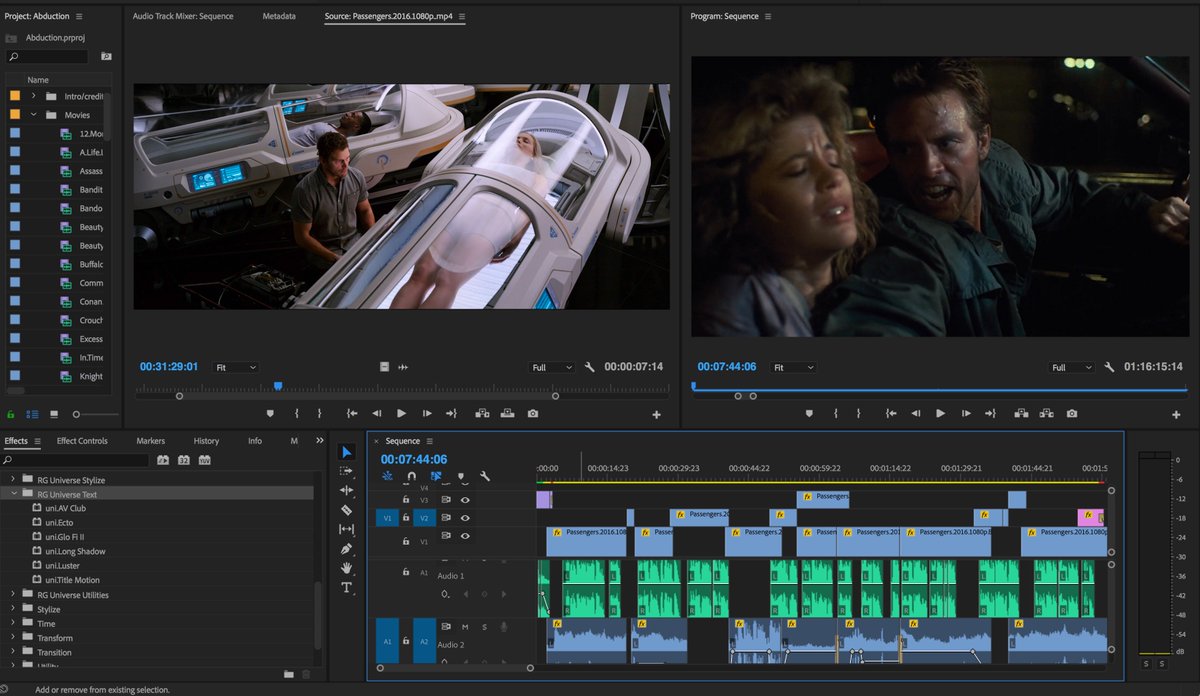The height and width of the screenshot is (696, 1200).
Task: Click the Effects panel search field
Action: click(80, 460)
